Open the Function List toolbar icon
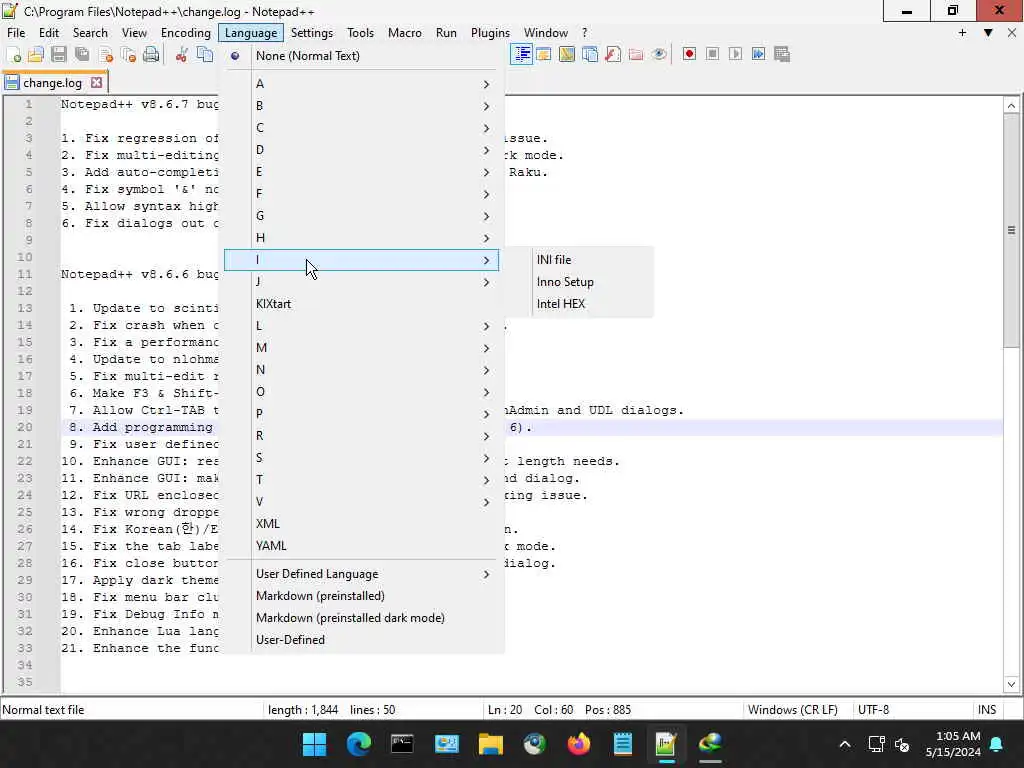The height and width of the screenshot is (768, 1024). pos(613,54)
